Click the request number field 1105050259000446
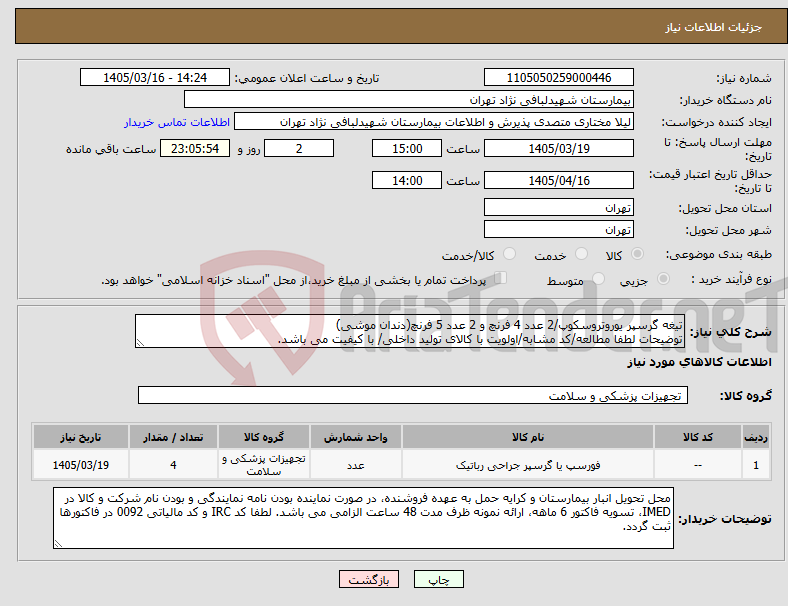Viewport: 788px width, 606px height. pos(559,77)
